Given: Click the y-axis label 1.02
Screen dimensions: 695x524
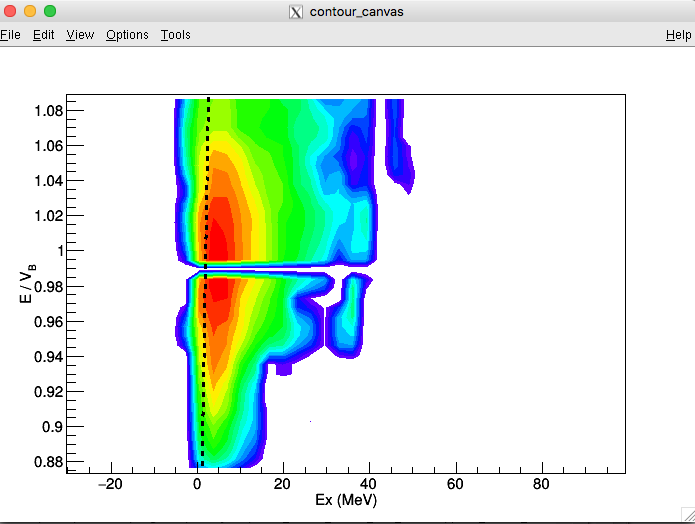Looking at the screenshot, I should point(49,216).
